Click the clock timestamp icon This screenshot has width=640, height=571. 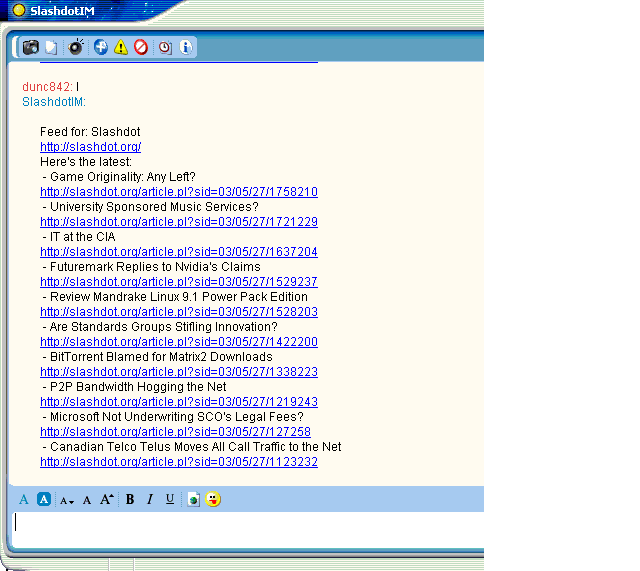[x=165, y=47]
